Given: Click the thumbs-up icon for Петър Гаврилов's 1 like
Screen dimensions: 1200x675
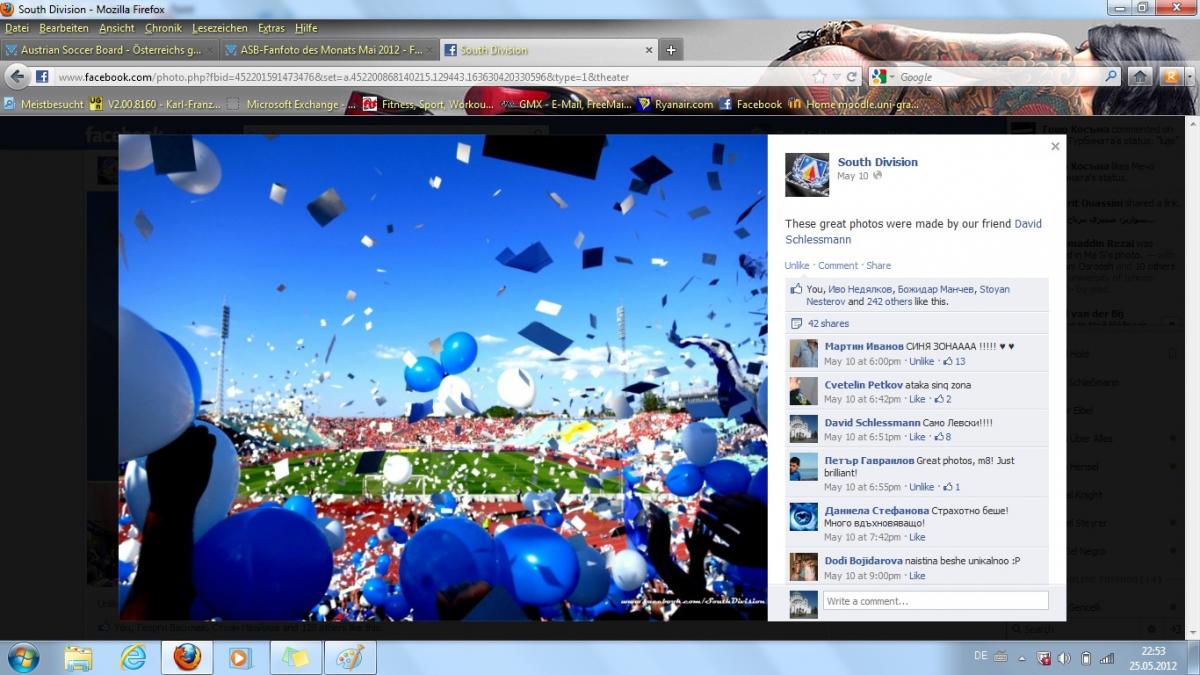Looking at the screenshot, I should coord(947,487).
